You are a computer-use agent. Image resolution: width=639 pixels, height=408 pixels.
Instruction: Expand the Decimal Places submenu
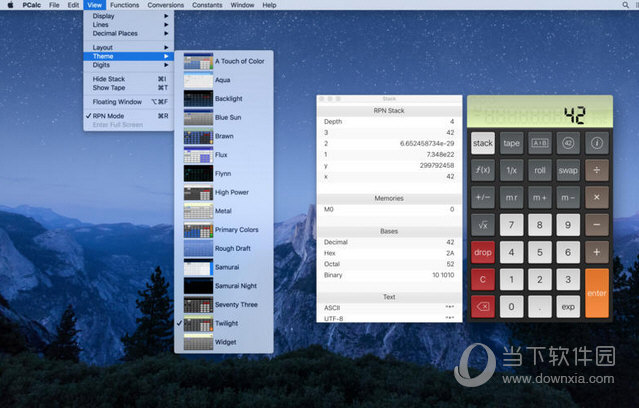click(x=128, y=33)
